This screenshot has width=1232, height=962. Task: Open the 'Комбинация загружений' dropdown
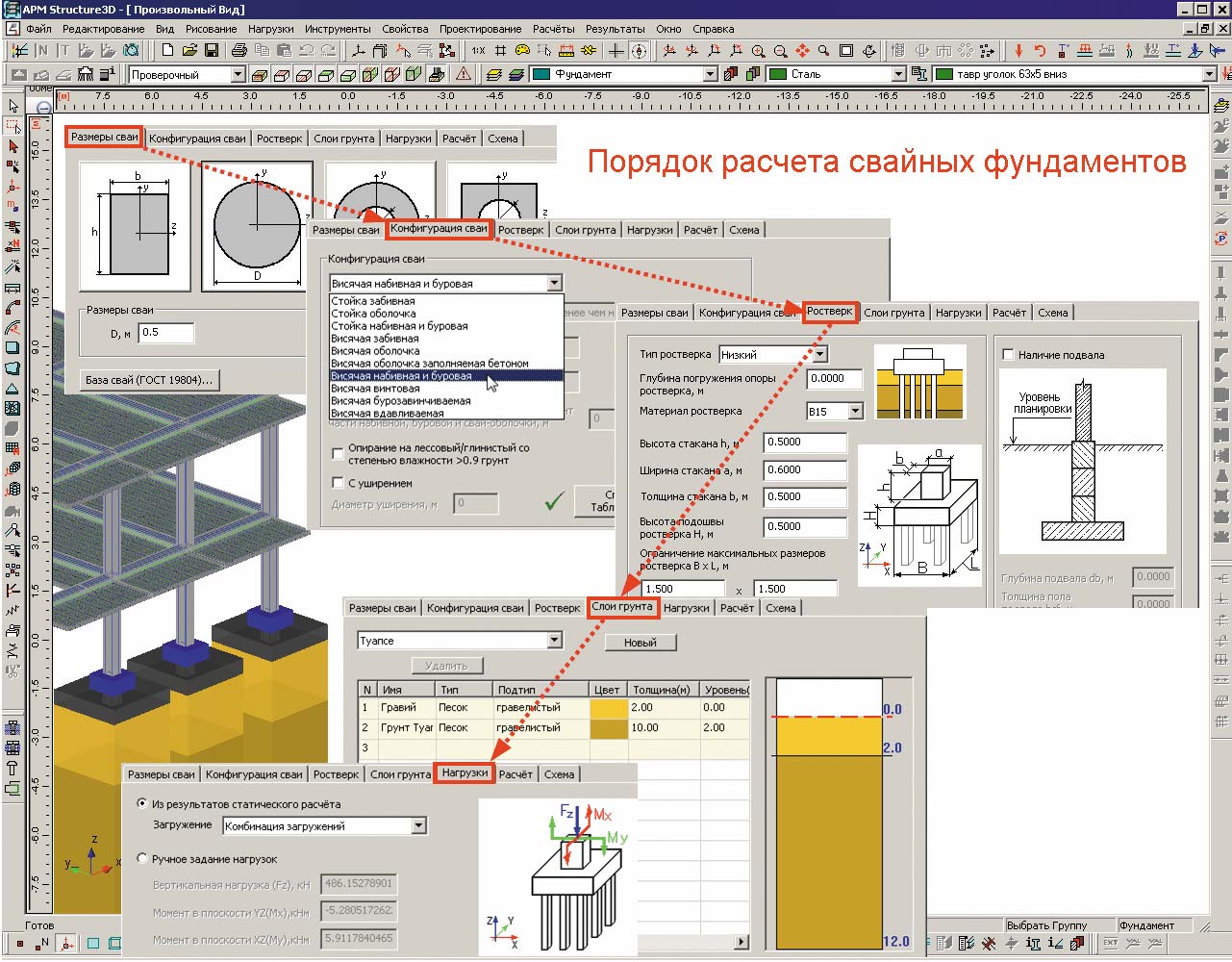pos(418,826)
